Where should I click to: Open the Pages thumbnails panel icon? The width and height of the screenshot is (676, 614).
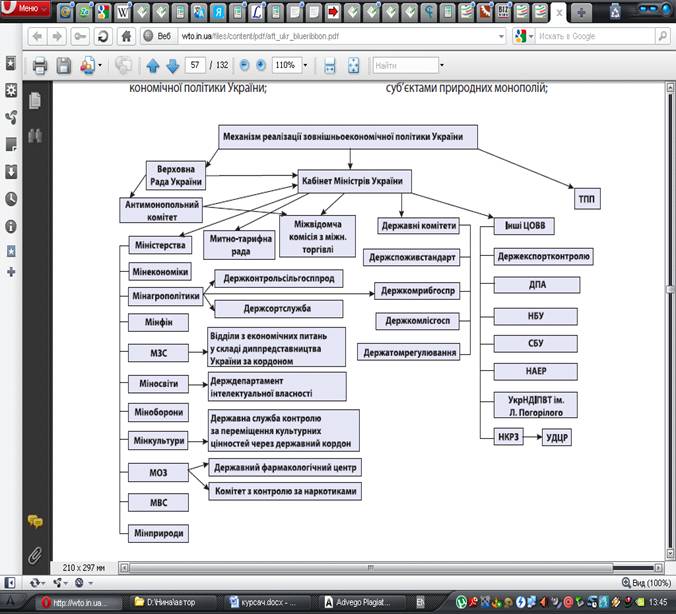(x=35, y=101)
